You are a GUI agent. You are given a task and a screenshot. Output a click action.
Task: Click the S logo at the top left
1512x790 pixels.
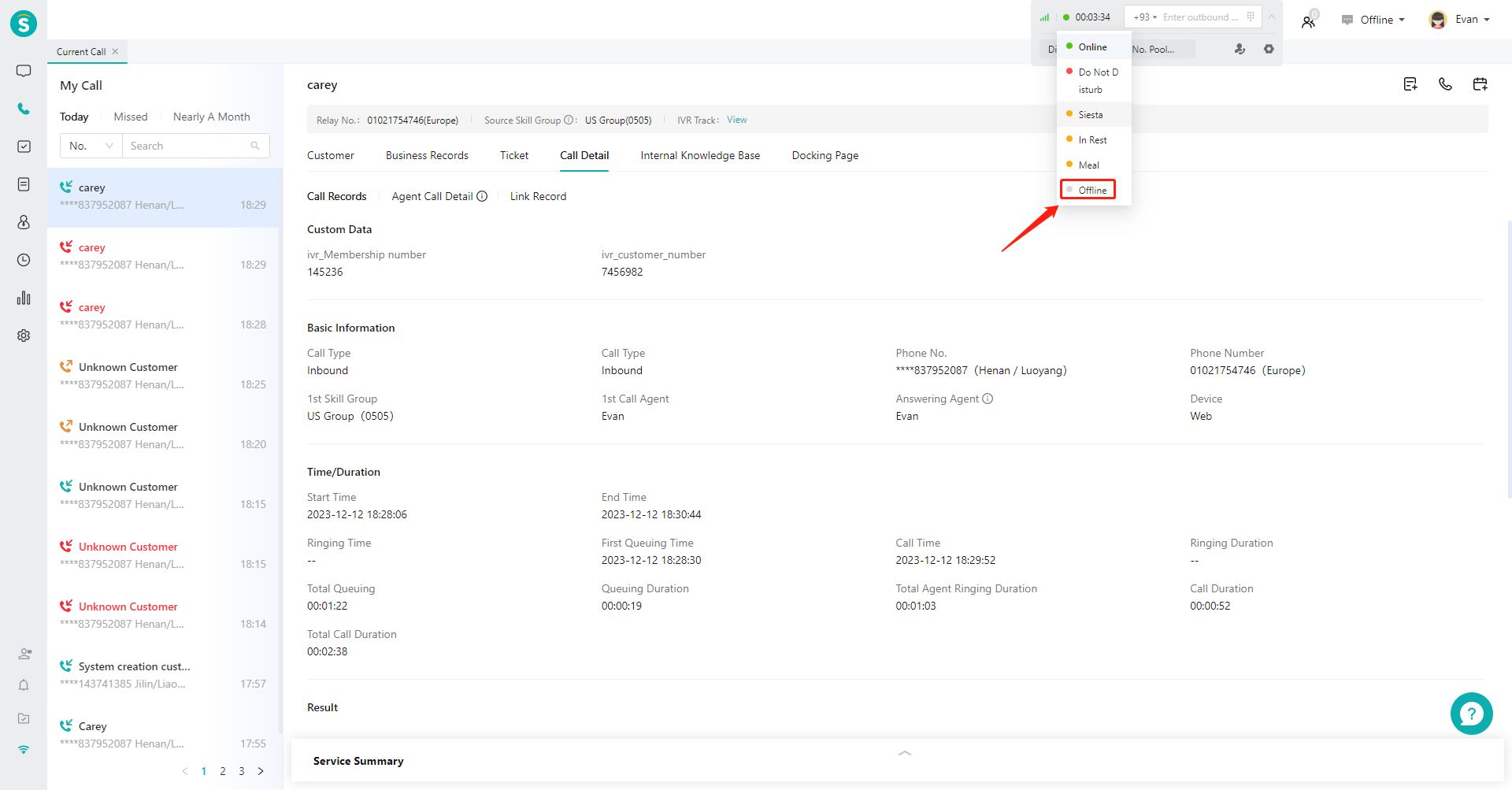pyautogui.click(x=24, y=24)
